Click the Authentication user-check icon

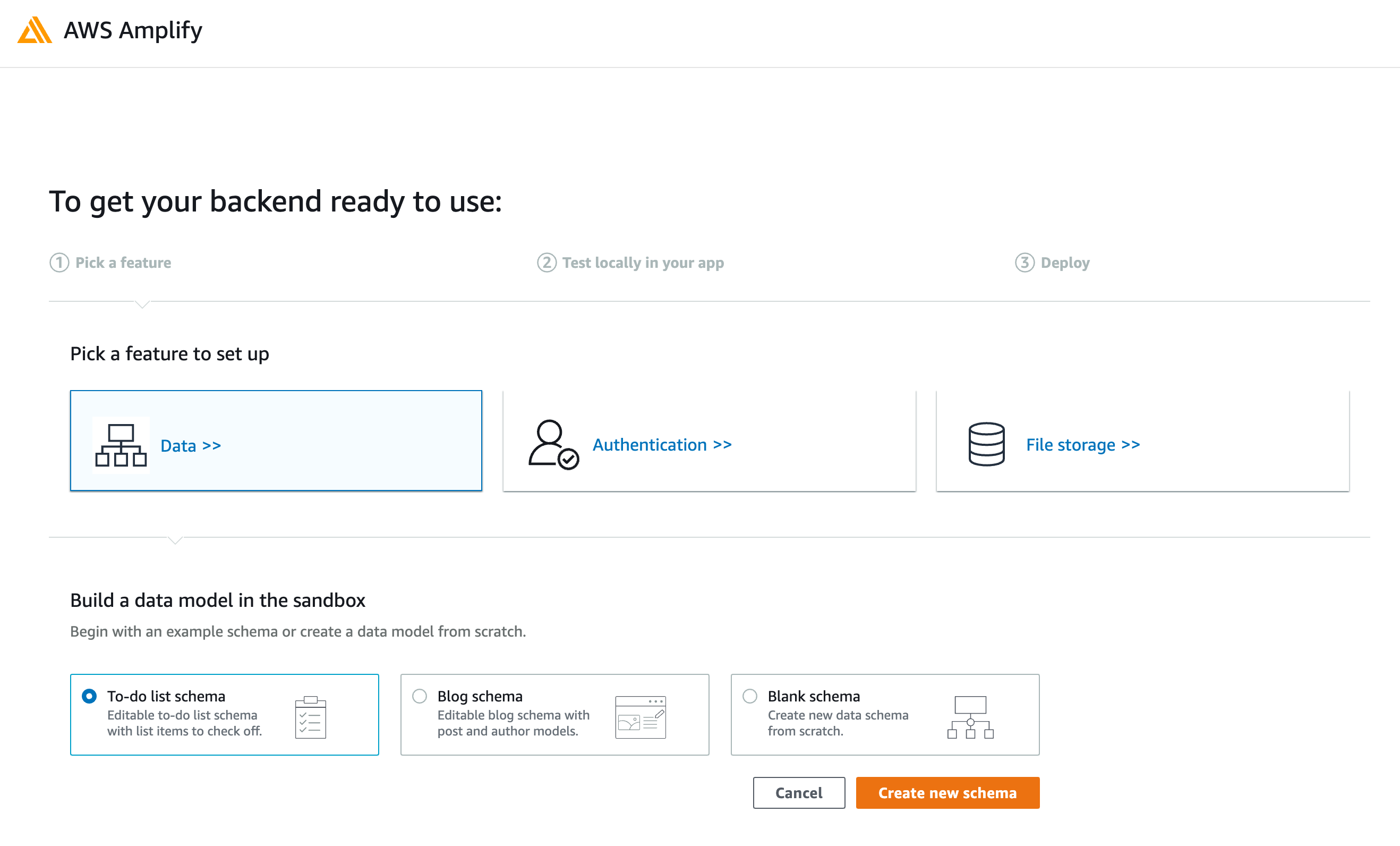(553, 445)
